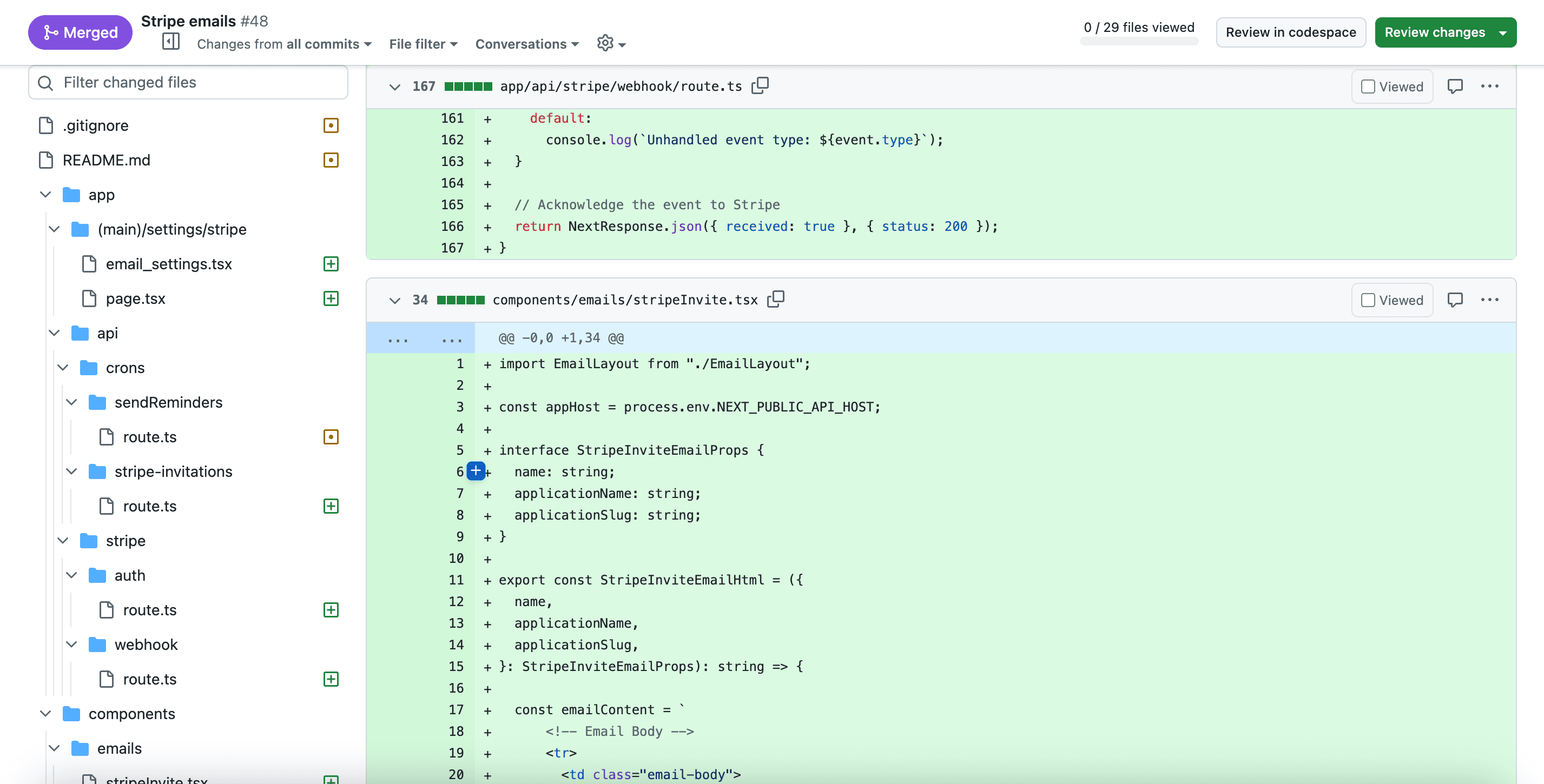Select the Conversations menu item
This screenshot has width=1544, height=784.
527,44
